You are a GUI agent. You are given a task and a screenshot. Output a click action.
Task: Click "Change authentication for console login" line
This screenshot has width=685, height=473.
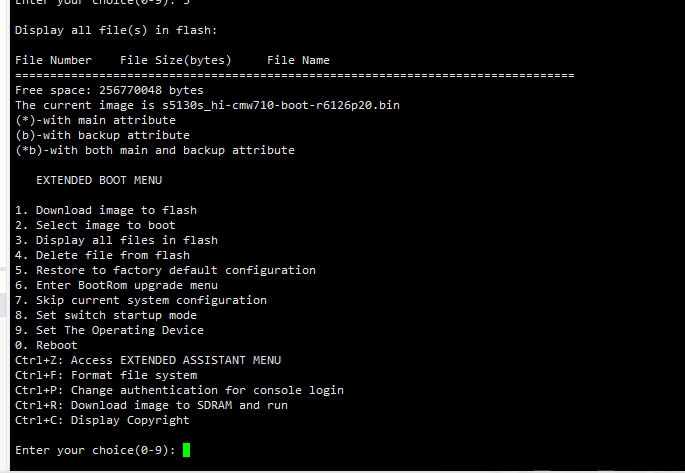(179, 390)
